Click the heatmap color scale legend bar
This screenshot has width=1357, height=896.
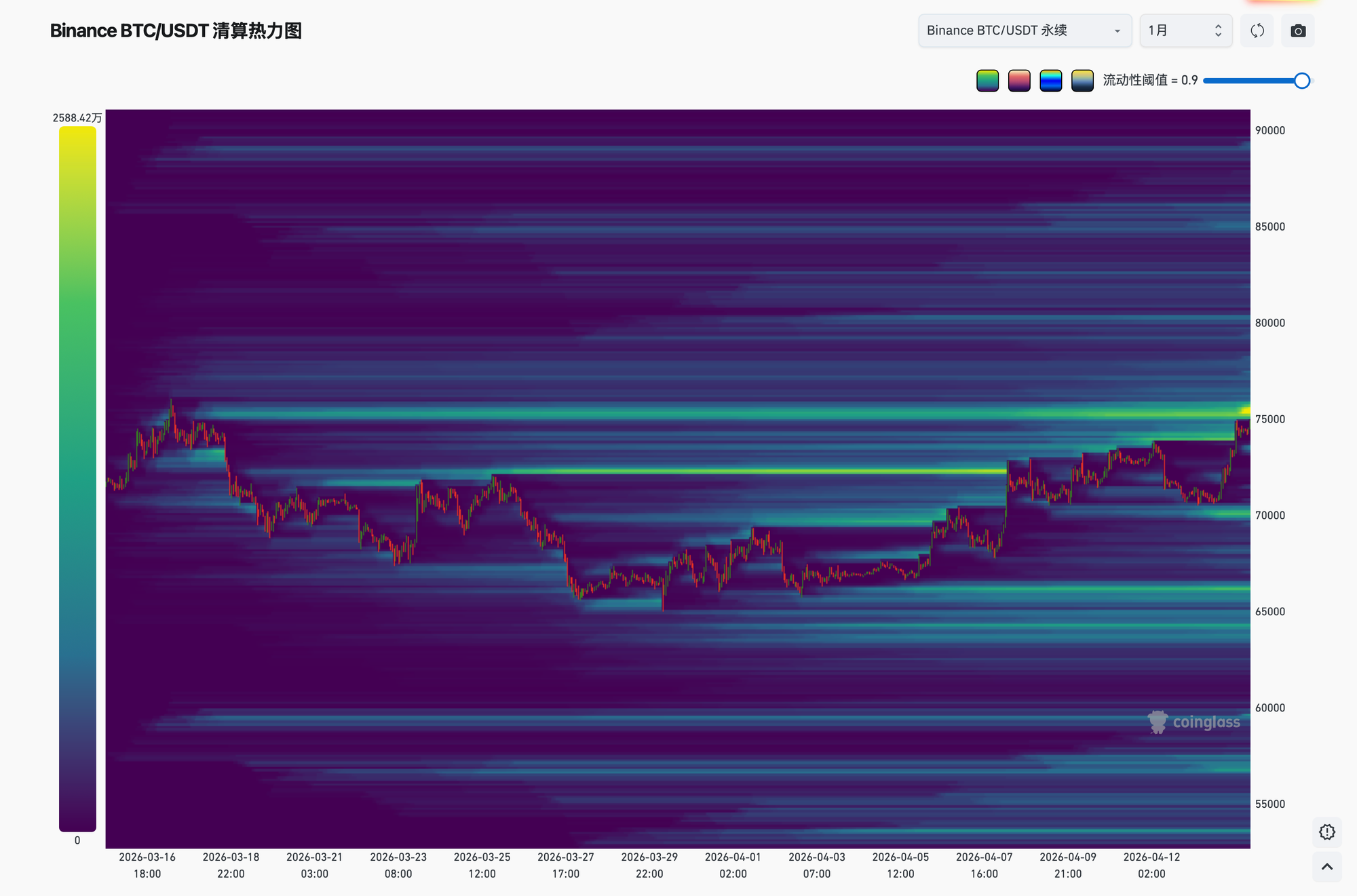pos(77,478)
